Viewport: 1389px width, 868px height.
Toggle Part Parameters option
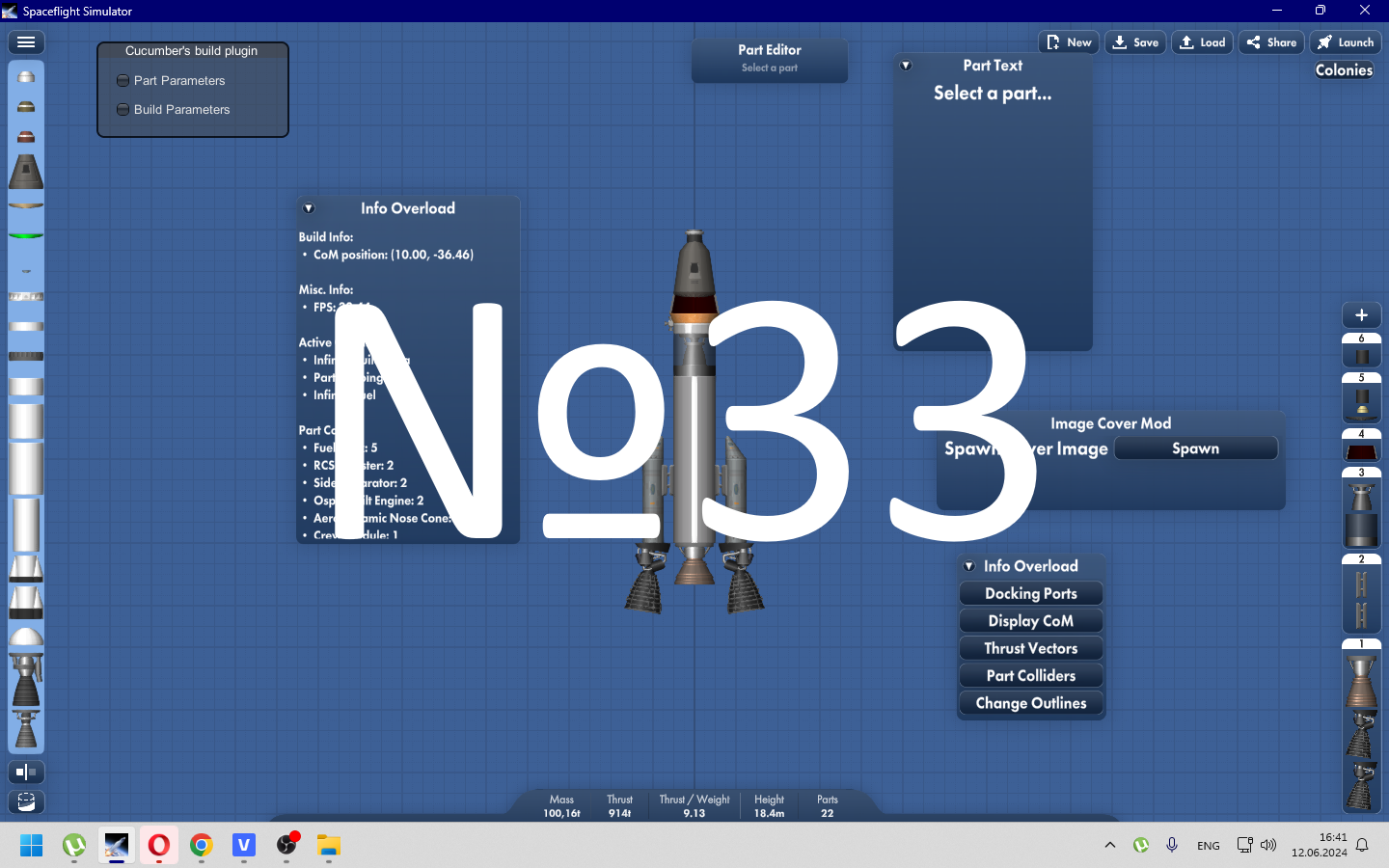click(x=171, y=81)
